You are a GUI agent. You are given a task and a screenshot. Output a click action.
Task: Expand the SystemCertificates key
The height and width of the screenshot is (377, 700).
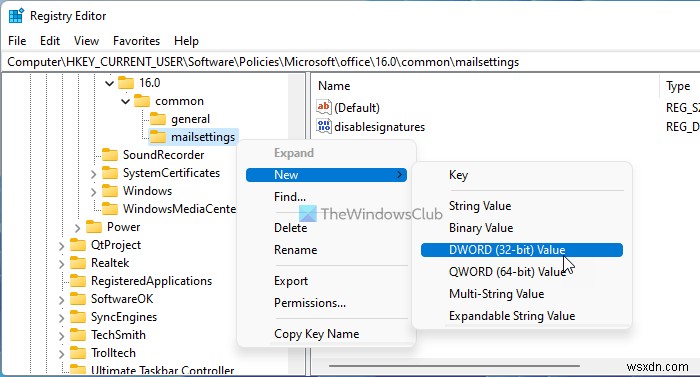pos(93,174)
